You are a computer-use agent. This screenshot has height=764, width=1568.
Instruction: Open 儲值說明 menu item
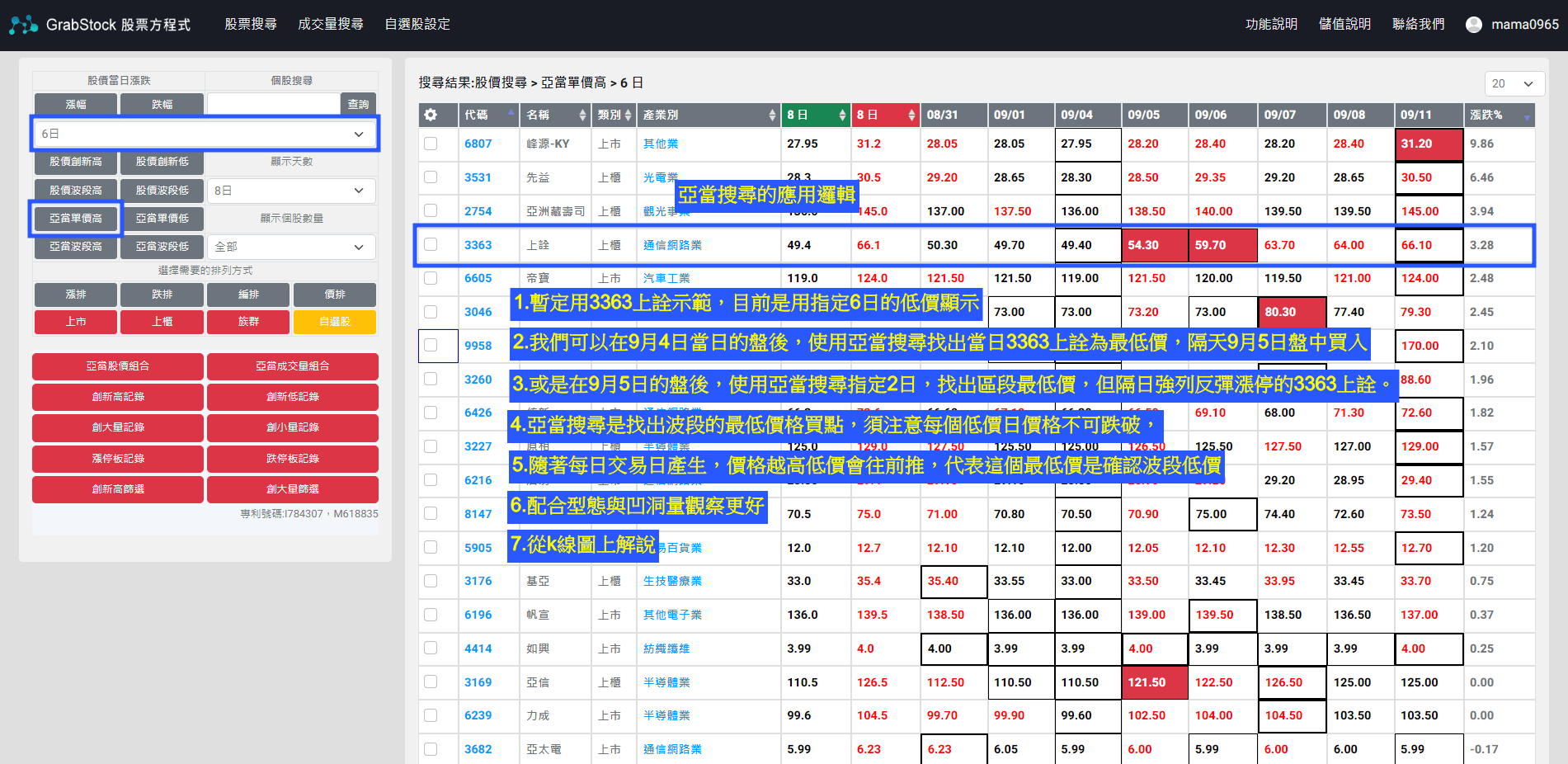pyautogui.click(x=1344, y=25)
